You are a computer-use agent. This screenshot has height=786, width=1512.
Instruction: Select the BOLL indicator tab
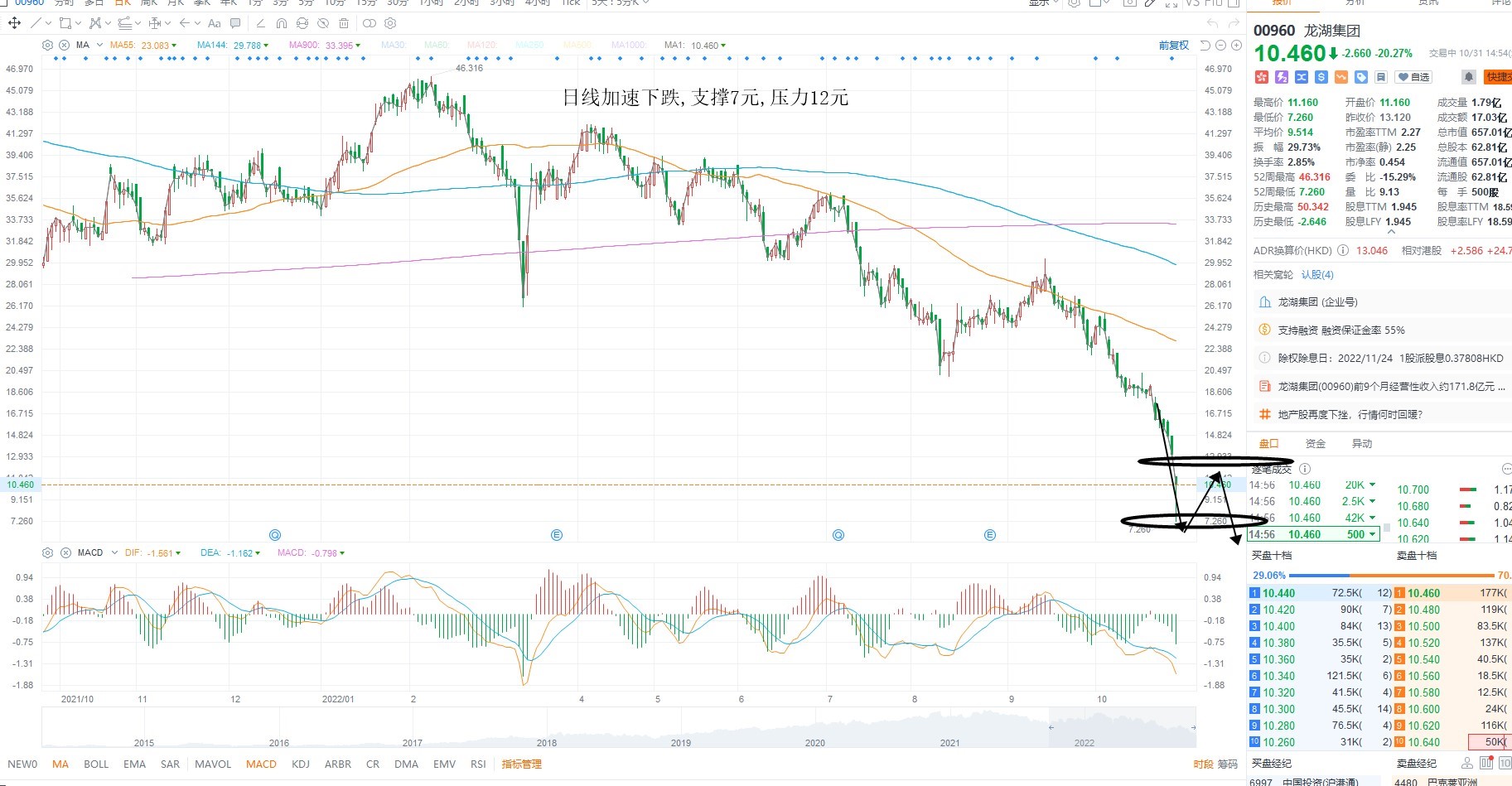tap(96, 764)
